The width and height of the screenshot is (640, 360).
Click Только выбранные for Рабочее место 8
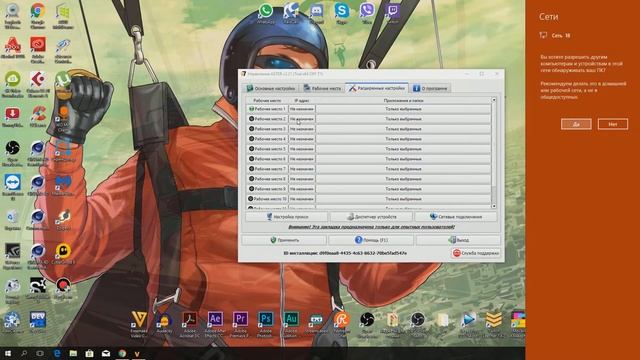point(403,179)
